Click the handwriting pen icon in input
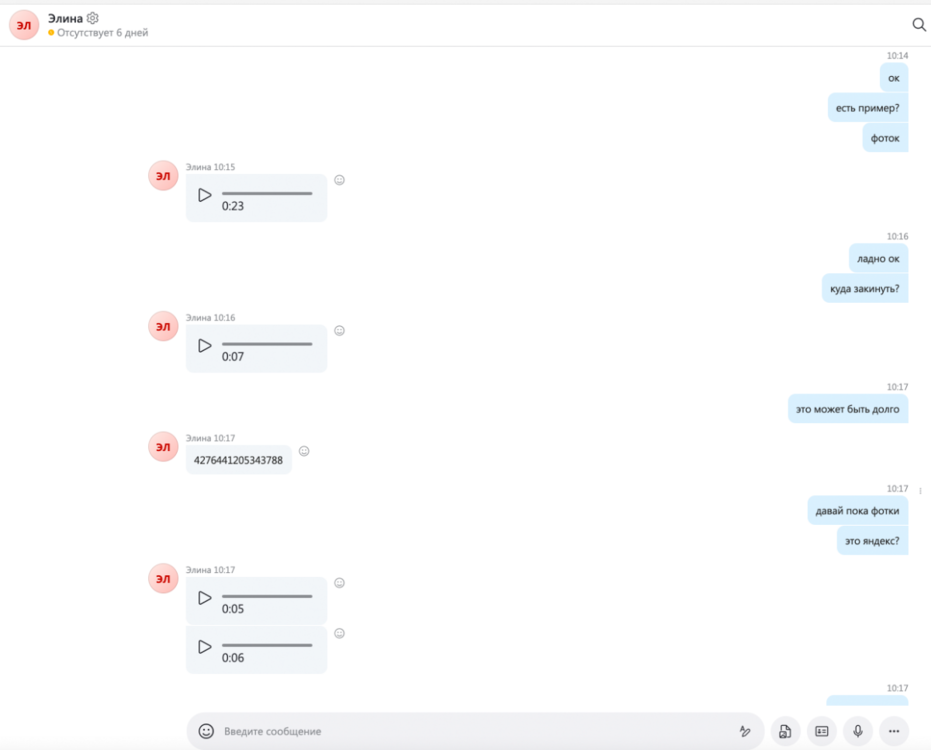931x750 pixels. (745, 731)
